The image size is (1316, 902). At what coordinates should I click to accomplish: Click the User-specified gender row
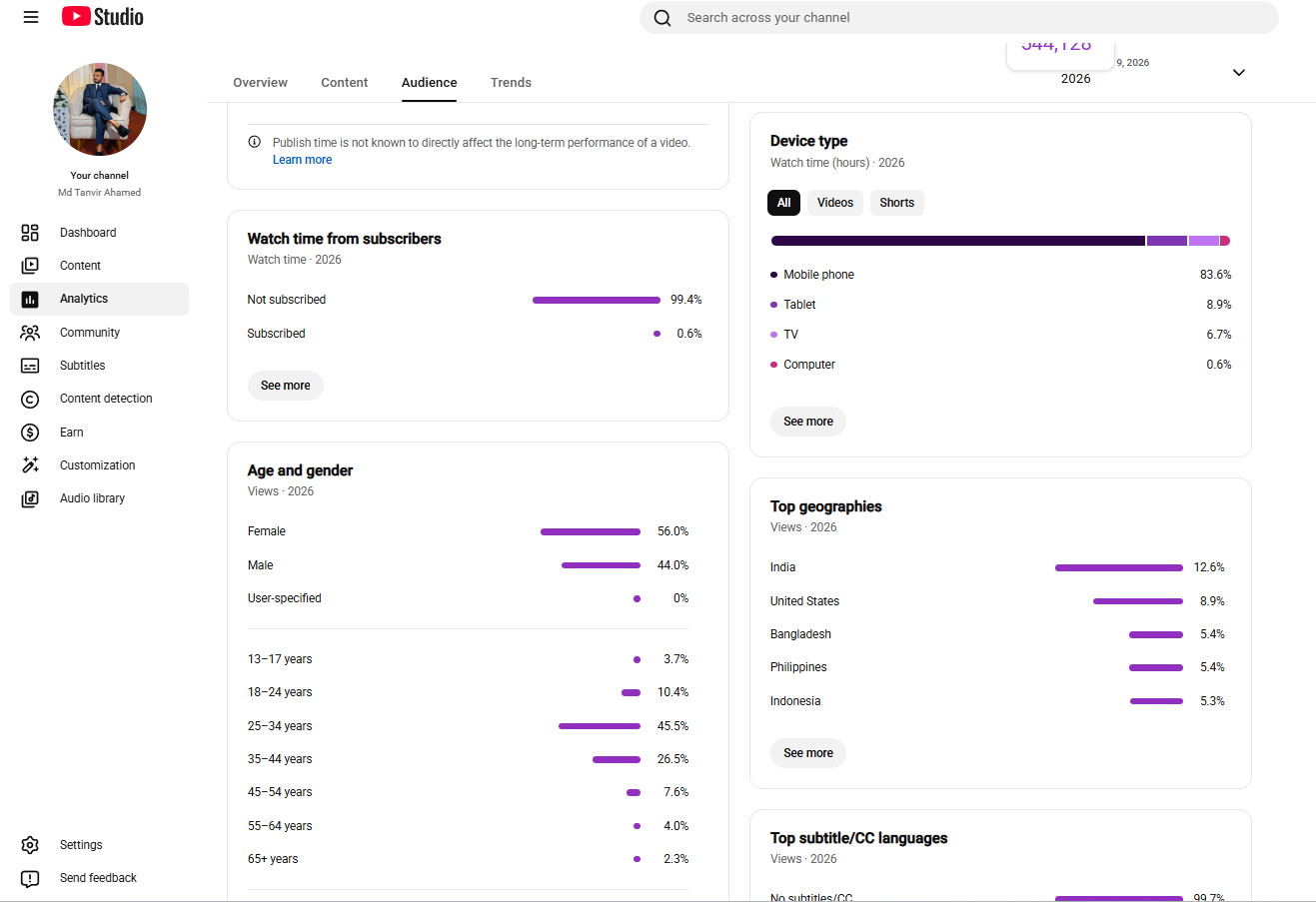click(x=468, y=598)
